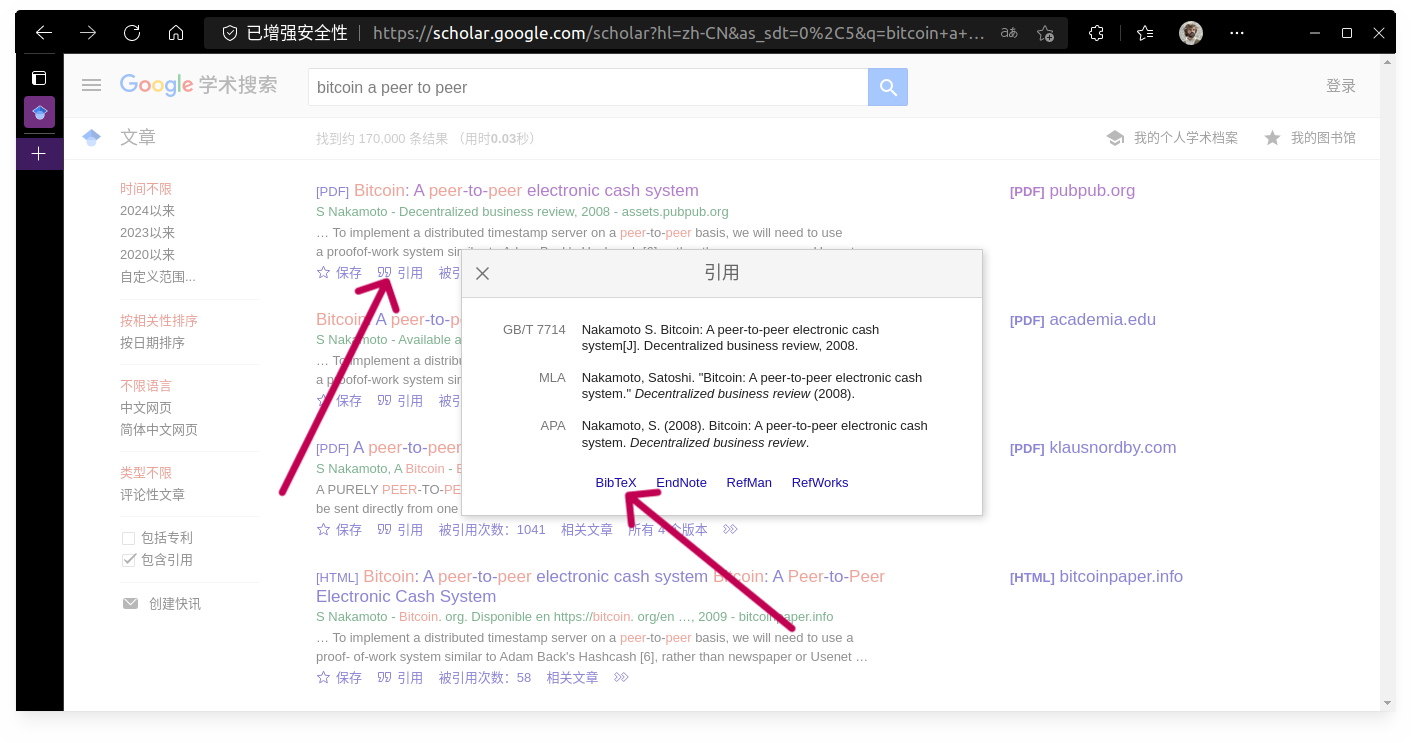The image size is (1411, 743).
Task: Open the browser three-dot settings menu
Action: pyautogui.click(x=1237, y=33)
